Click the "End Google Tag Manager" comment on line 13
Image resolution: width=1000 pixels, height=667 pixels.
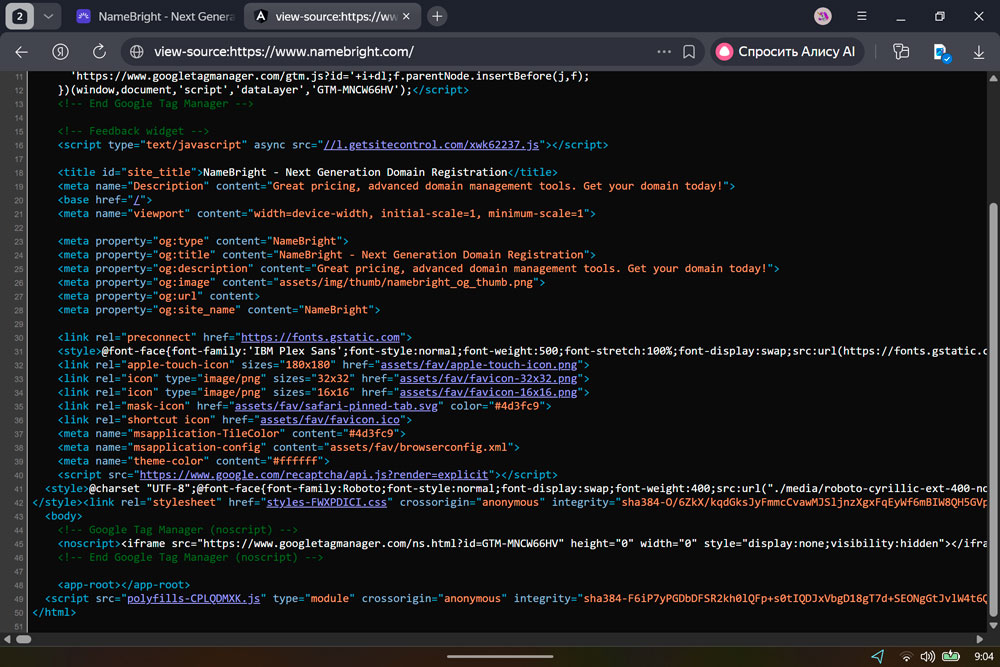[158, 103]
